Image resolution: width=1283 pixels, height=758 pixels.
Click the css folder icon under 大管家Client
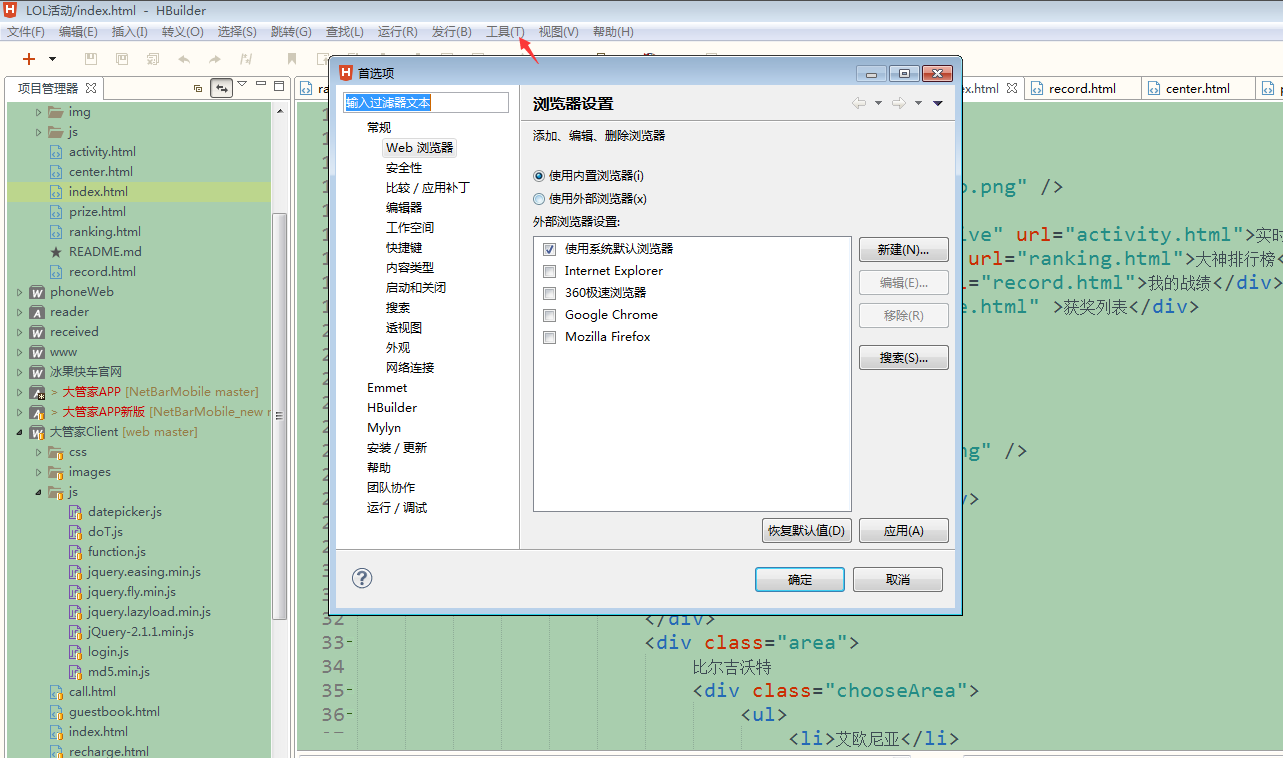point(56,452)
